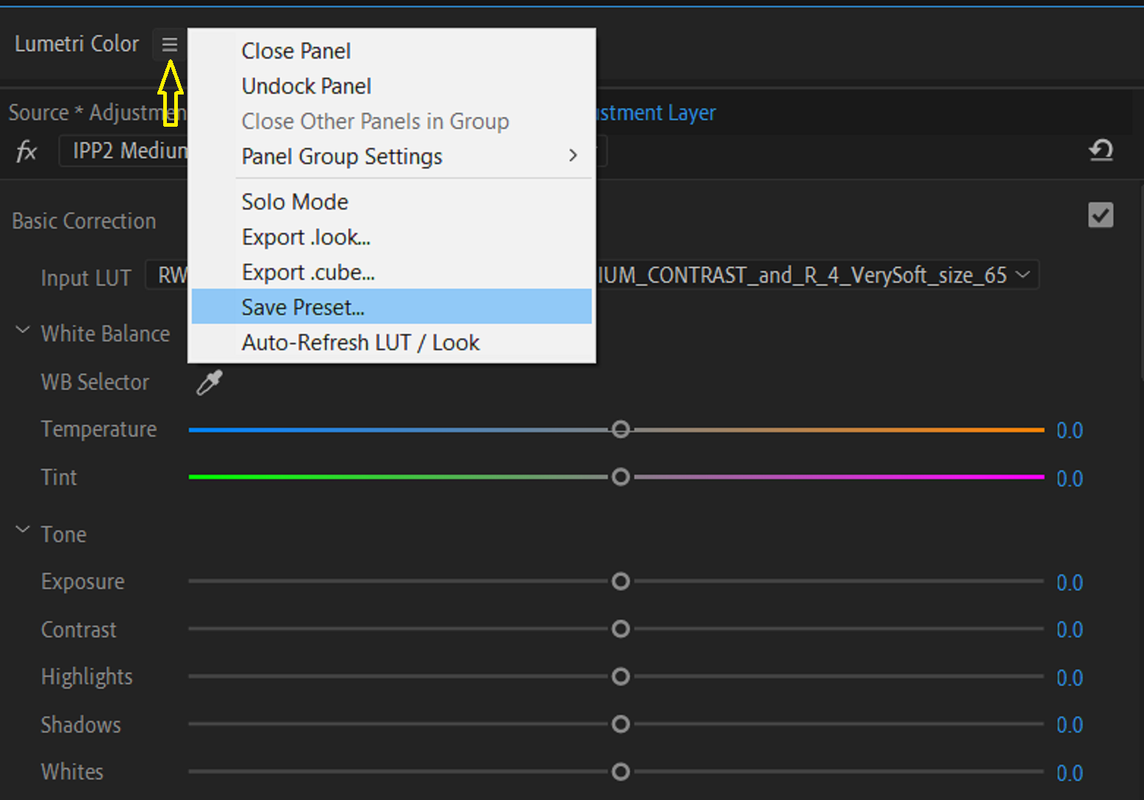1144x800 pixels.
Task: Click Save Preset... in the menu
Action: click(x=392, y=307)
